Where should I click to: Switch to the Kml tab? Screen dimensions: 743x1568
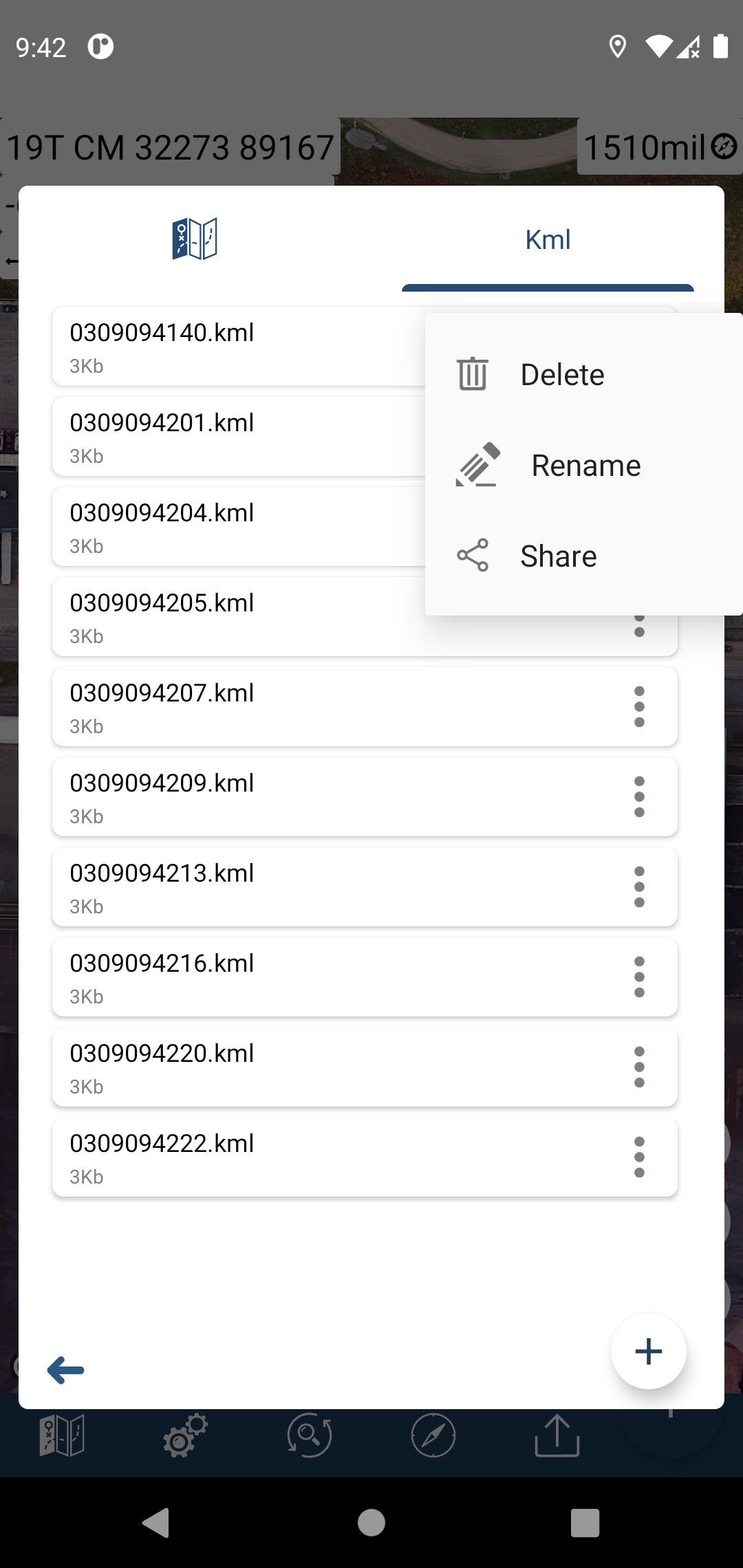tap(548, 240)
